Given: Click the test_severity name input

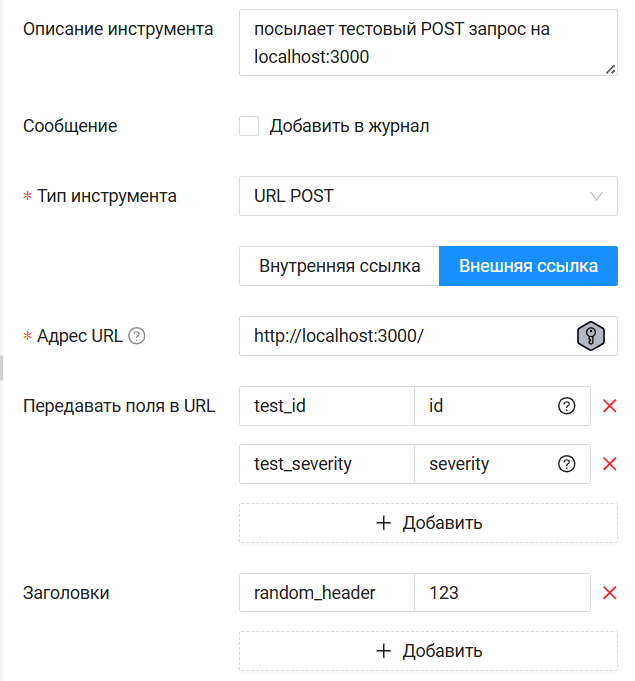Looking at the screenshot, I should coord(327,464).
